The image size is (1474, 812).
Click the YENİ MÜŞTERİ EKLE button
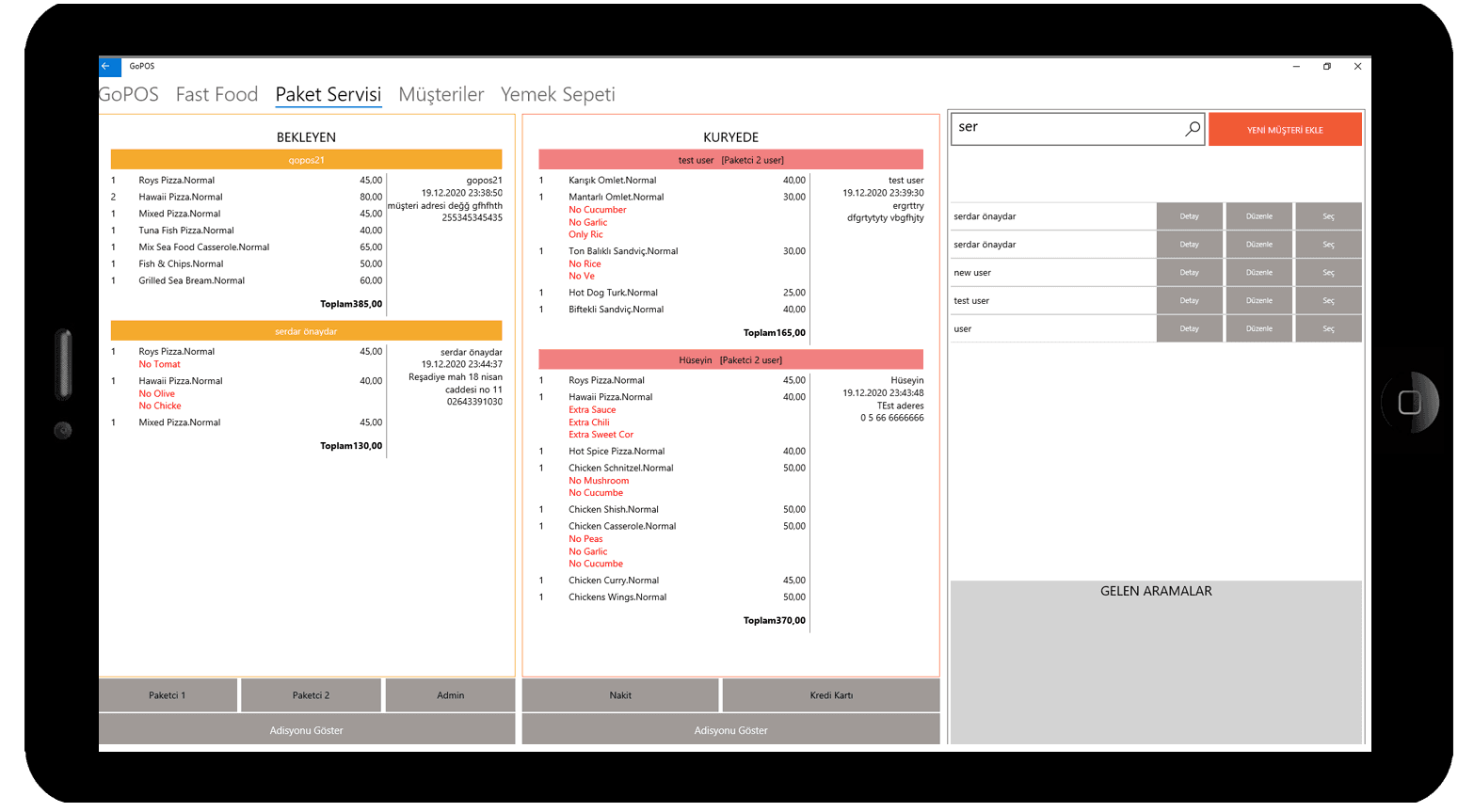(1285, 130)
